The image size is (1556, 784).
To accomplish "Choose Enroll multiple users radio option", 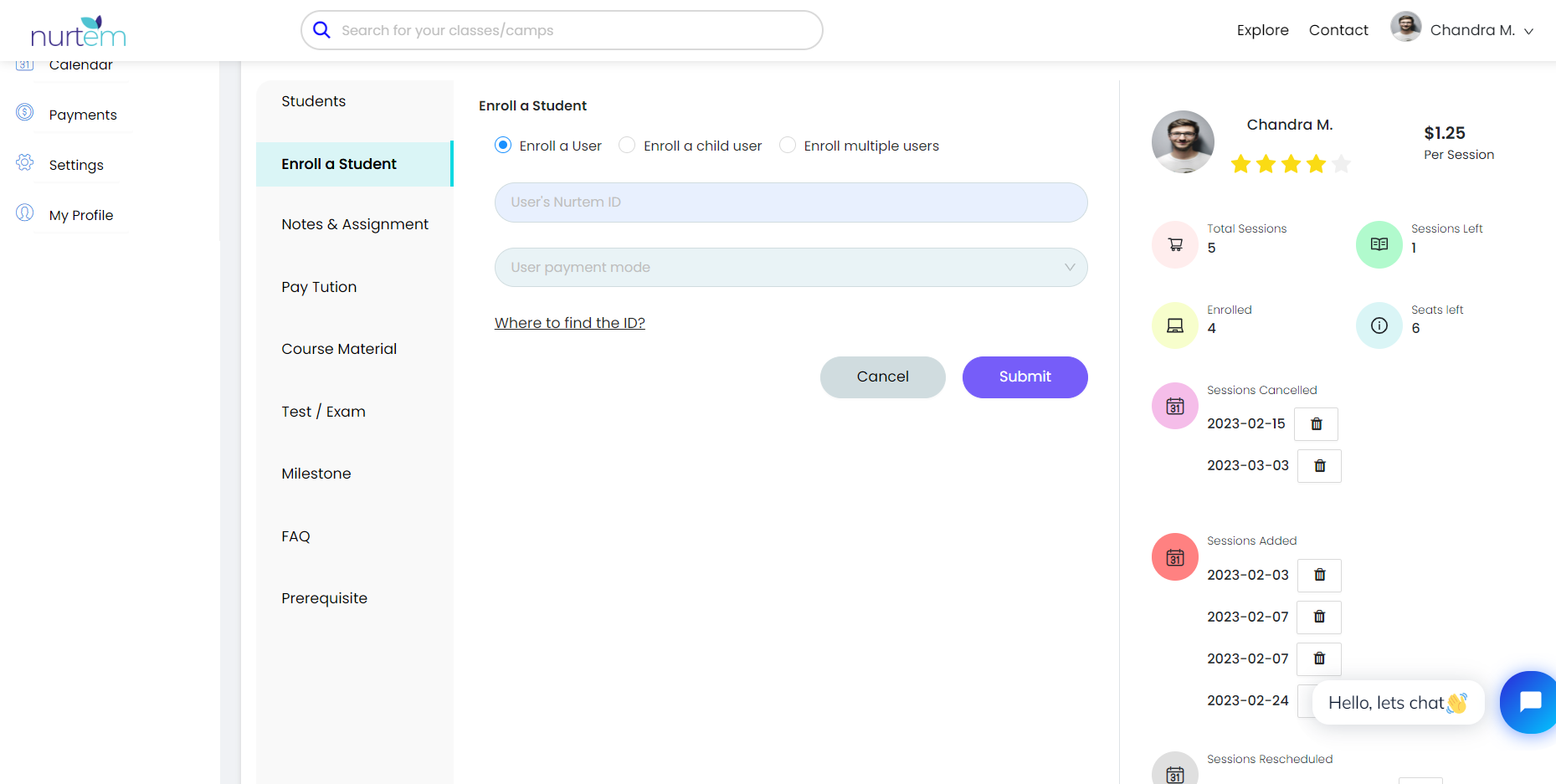I will (x=788, y=146).
